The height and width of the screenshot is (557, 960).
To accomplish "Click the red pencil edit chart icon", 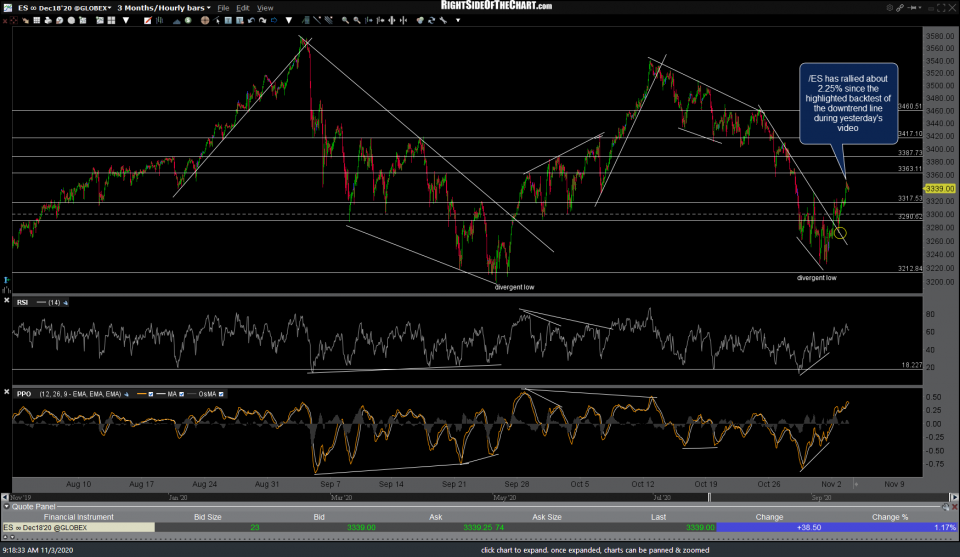I will [148, 20].
